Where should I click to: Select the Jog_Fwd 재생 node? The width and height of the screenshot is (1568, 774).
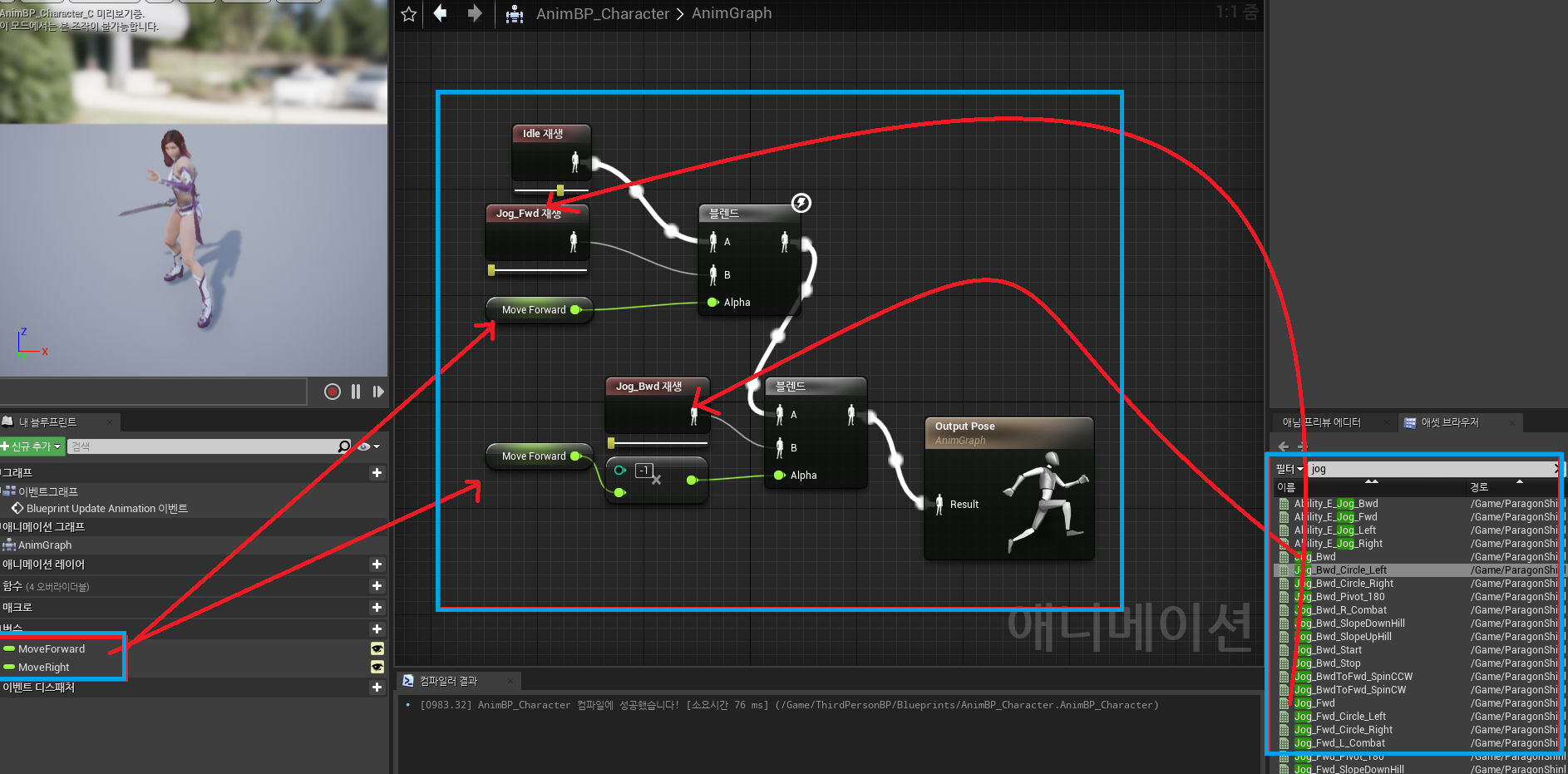pos(537,232)
